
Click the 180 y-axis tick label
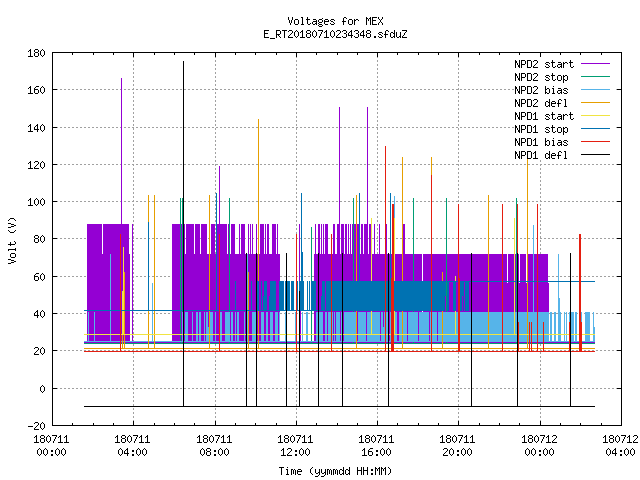click(x=36, y=53)
